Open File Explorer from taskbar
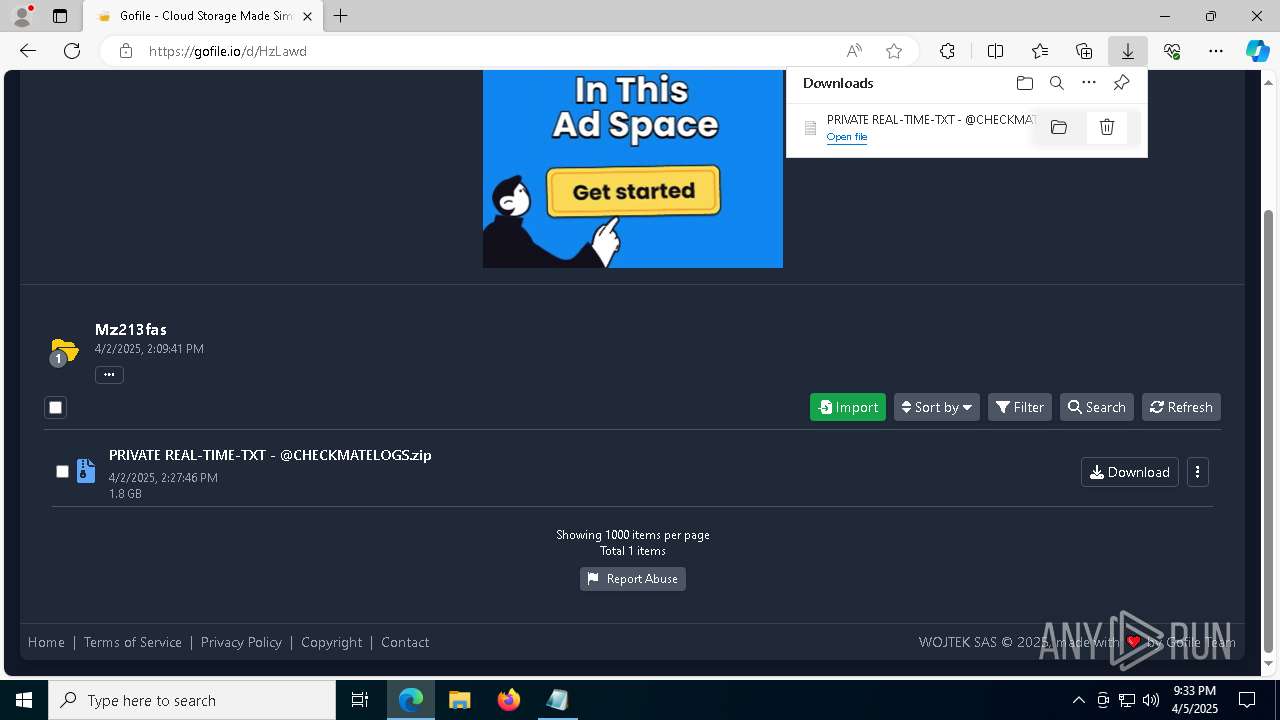The width and height of the screenshot is (1280, 720). click(459, 700)
